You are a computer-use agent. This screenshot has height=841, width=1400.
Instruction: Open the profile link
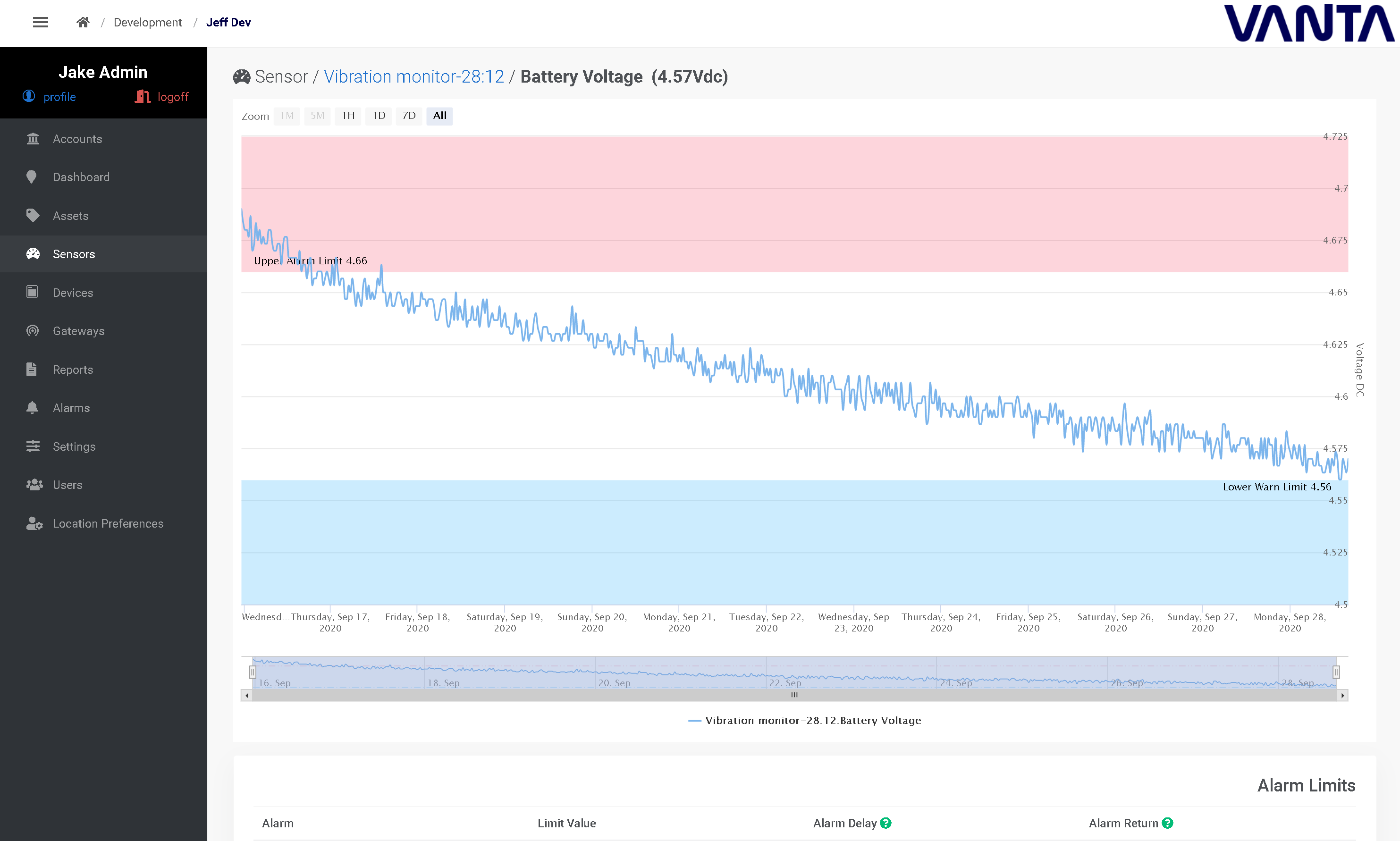[x=59, y=97]
